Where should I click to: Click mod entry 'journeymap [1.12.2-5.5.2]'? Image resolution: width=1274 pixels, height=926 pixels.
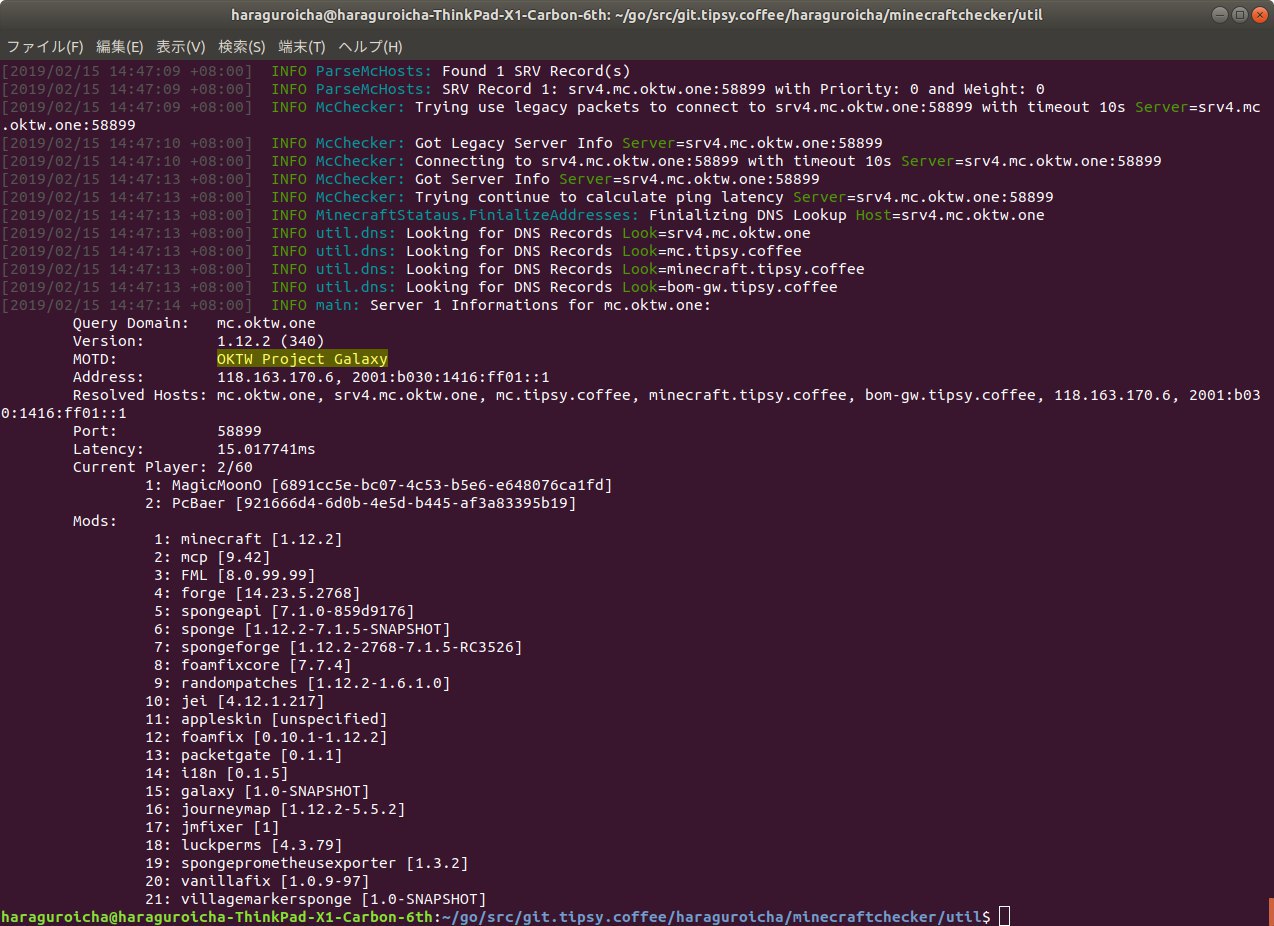click(x=275, y=809)
